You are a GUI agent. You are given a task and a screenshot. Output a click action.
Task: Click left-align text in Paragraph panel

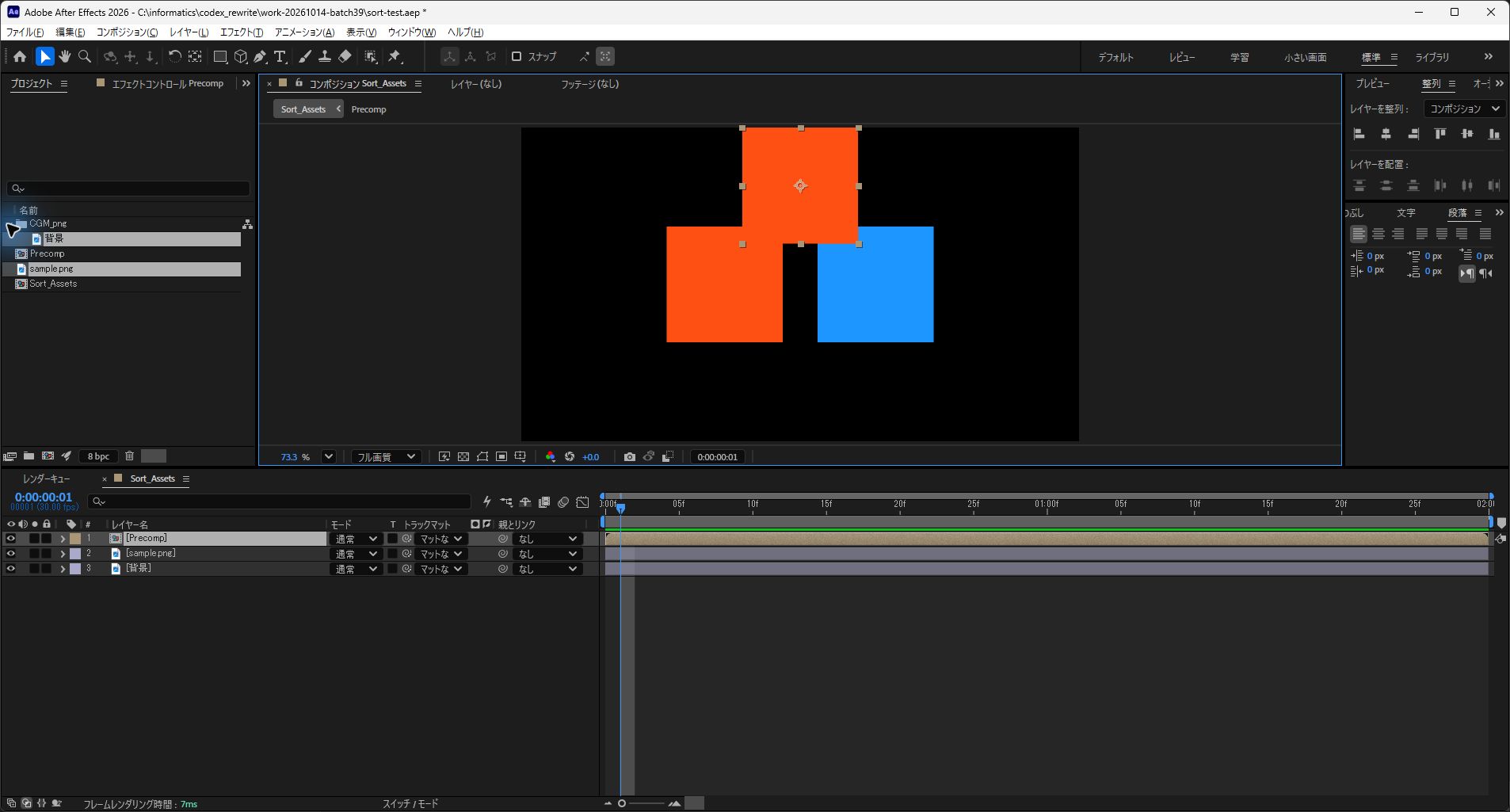(1359, 234)
